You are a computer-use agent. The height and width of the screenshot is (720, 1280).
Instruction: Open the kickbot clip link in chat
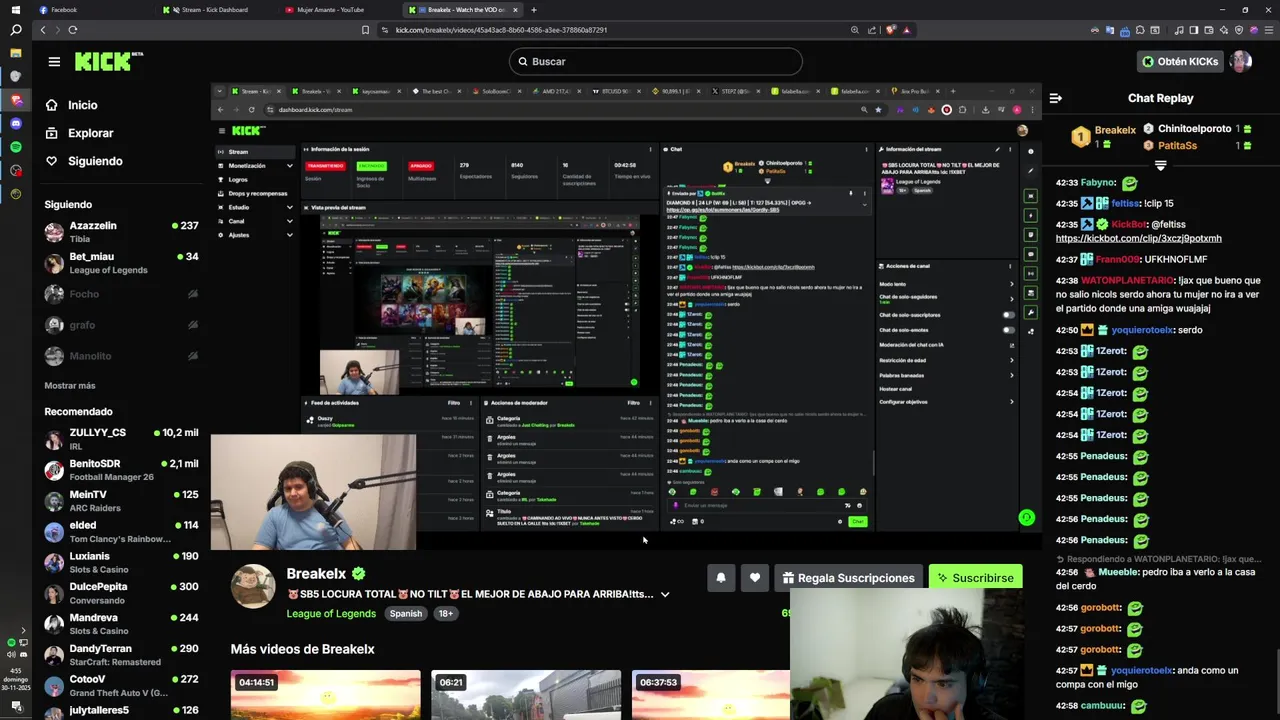pyautogui.click(x=1138, y=239)
